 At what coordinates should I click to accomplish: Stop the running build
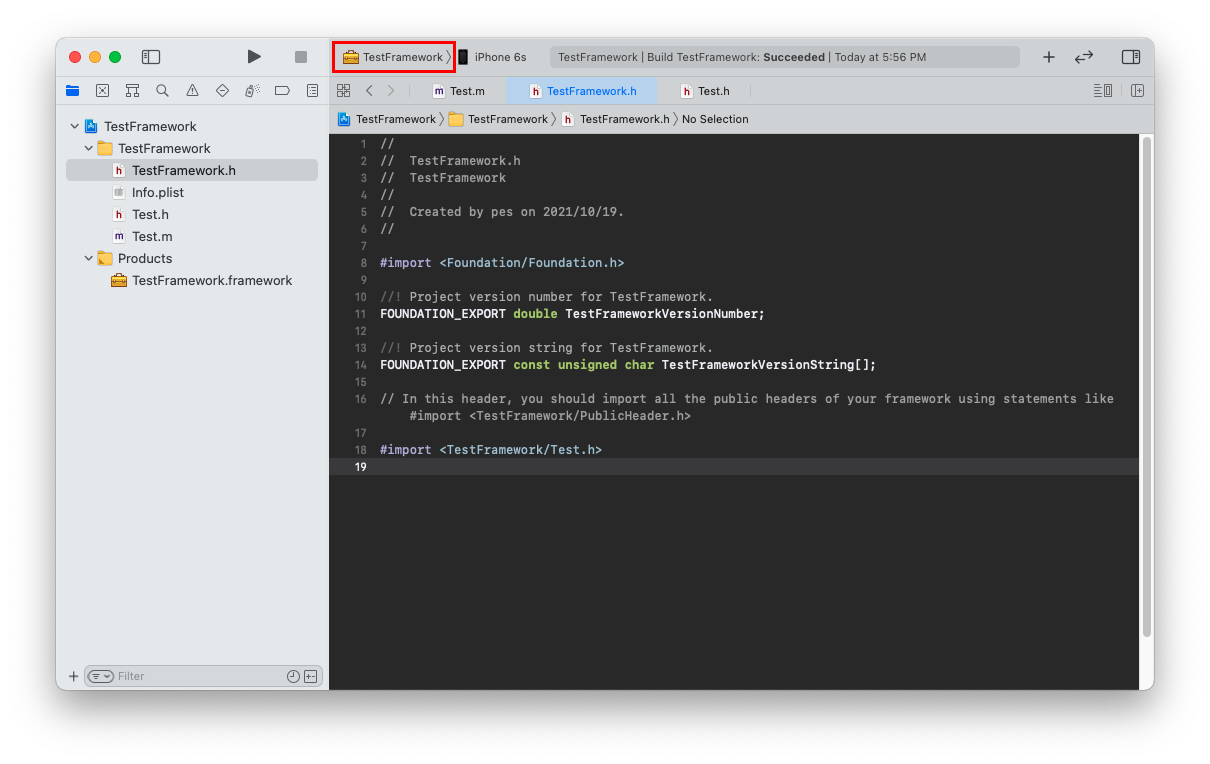[x=301, y=57]
